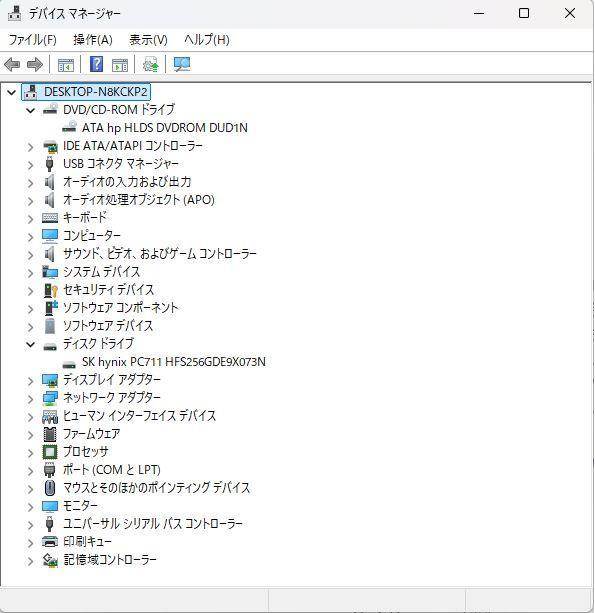
Task: Open the ファイル(F) menu
Action: tap(32, 40)
